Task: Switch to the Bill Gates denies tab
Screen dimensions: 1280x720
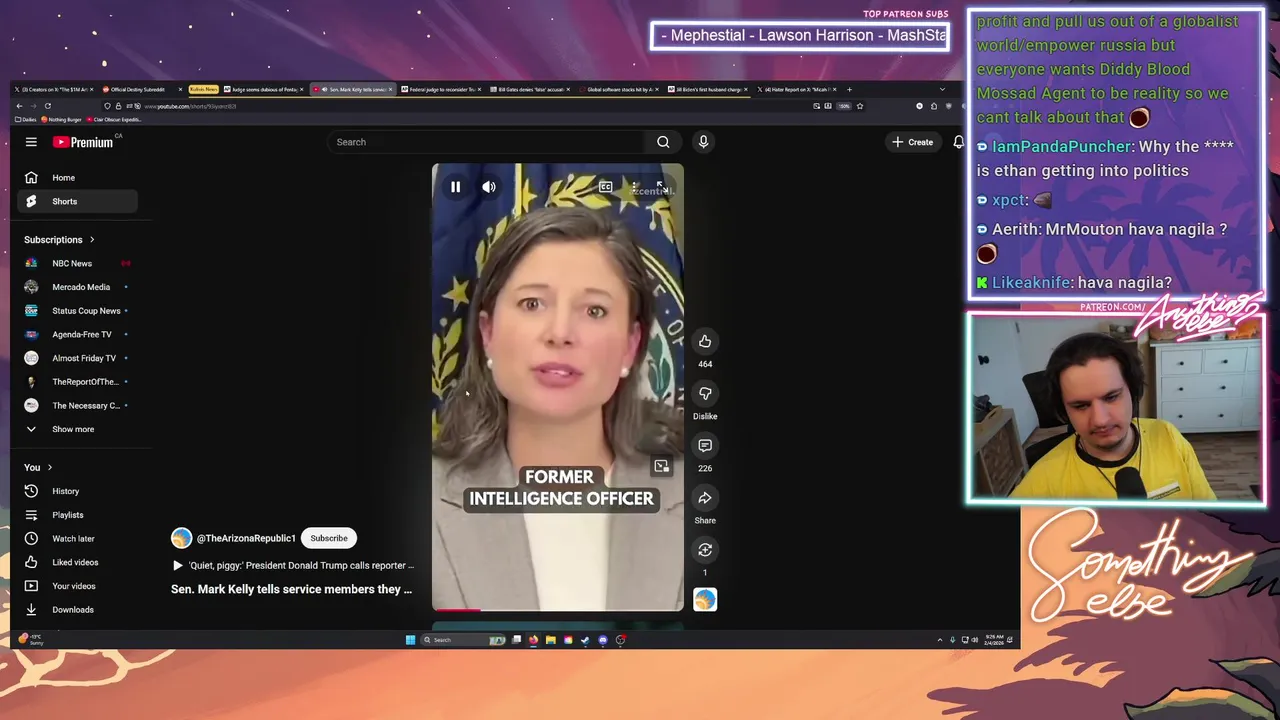Action: pos(529,89)
